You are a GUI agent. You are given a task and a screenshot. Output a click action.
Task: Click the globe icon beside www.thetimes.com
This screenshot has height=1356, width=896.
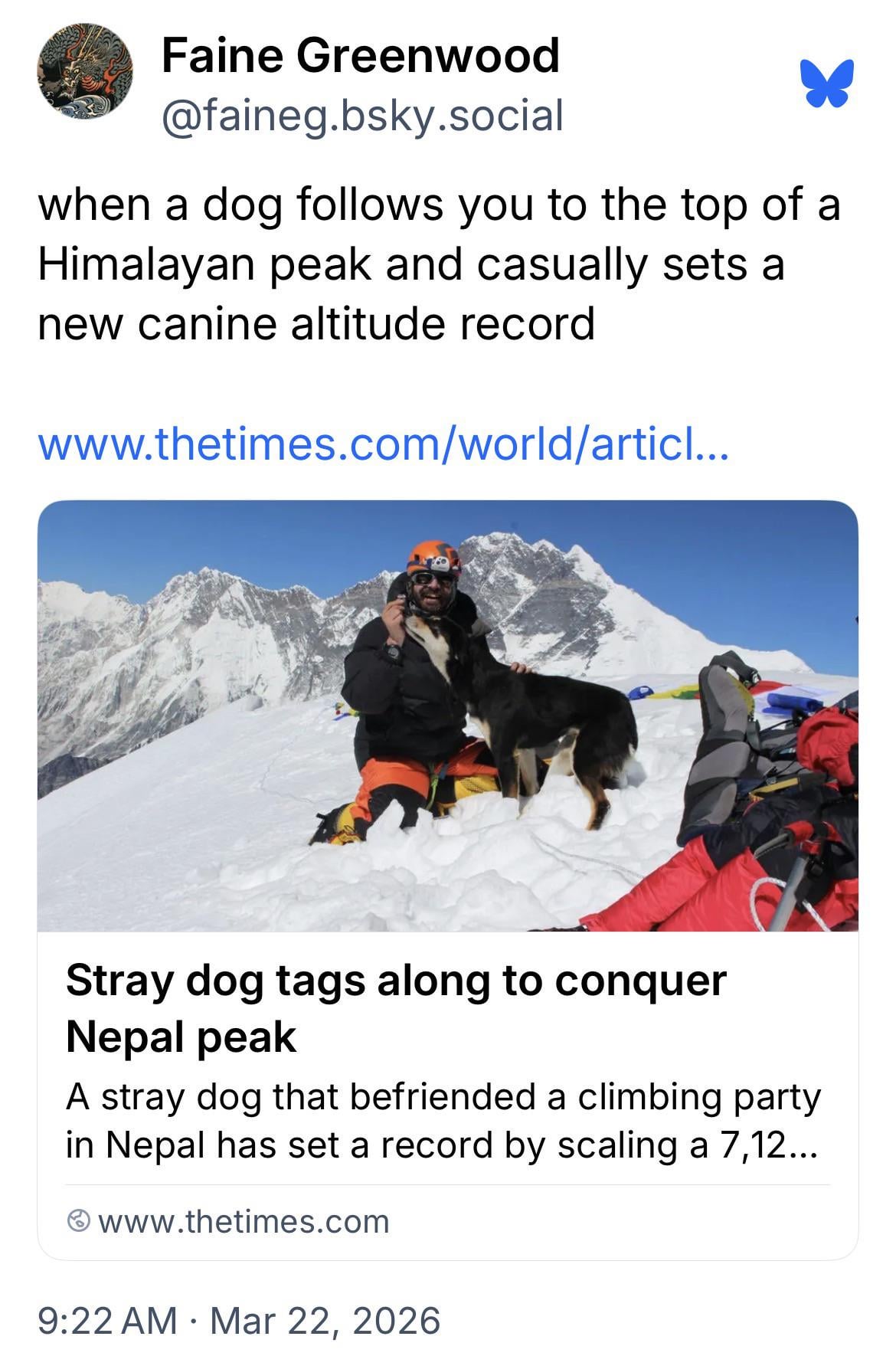79,1221
